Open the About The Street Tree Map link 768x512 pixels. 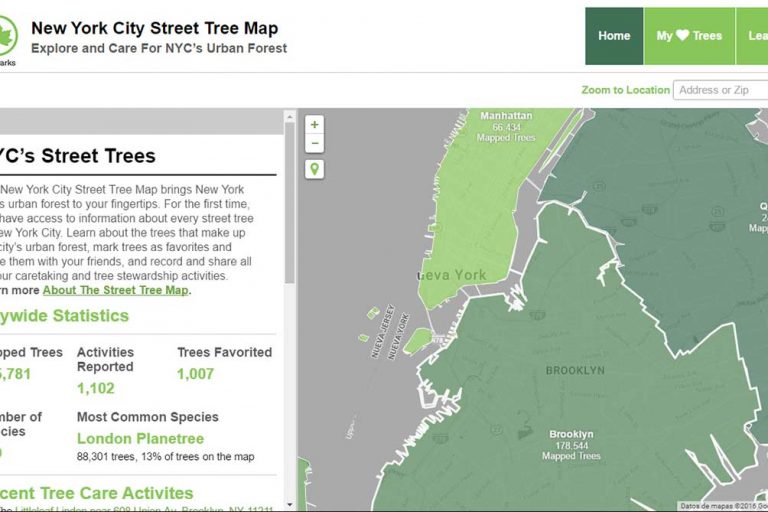click(115, 290)
